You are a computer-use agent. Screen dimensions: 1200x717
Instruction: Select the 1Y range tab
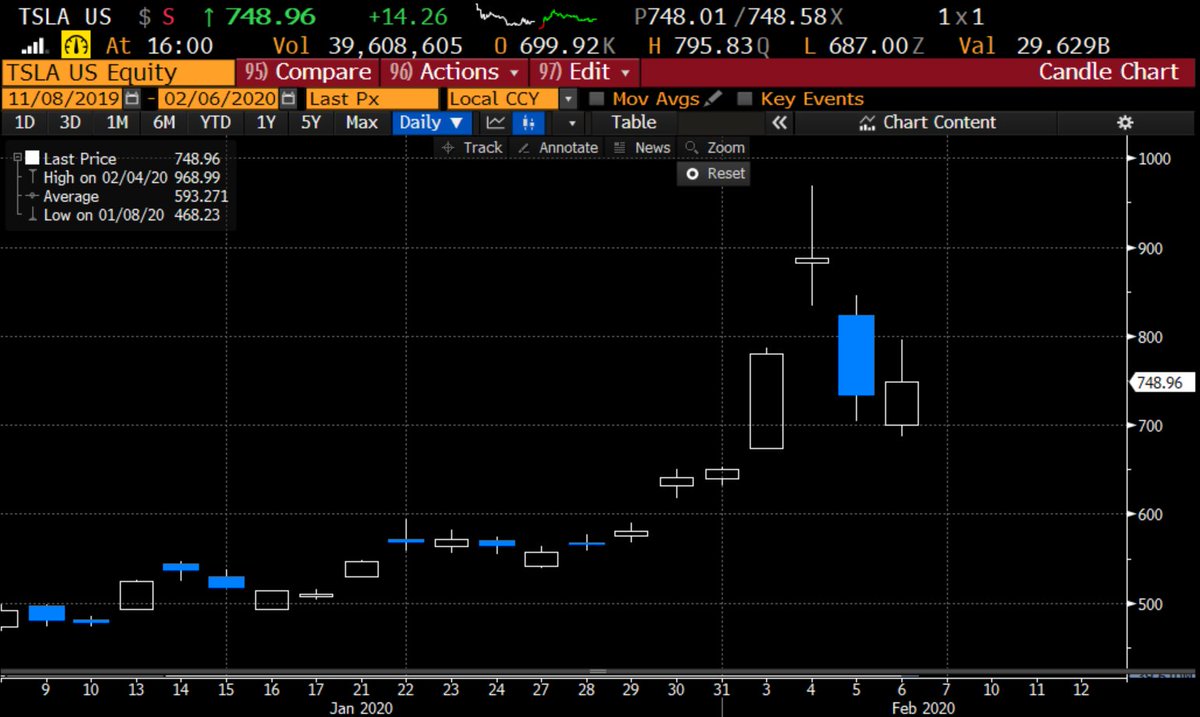[266, 122]
